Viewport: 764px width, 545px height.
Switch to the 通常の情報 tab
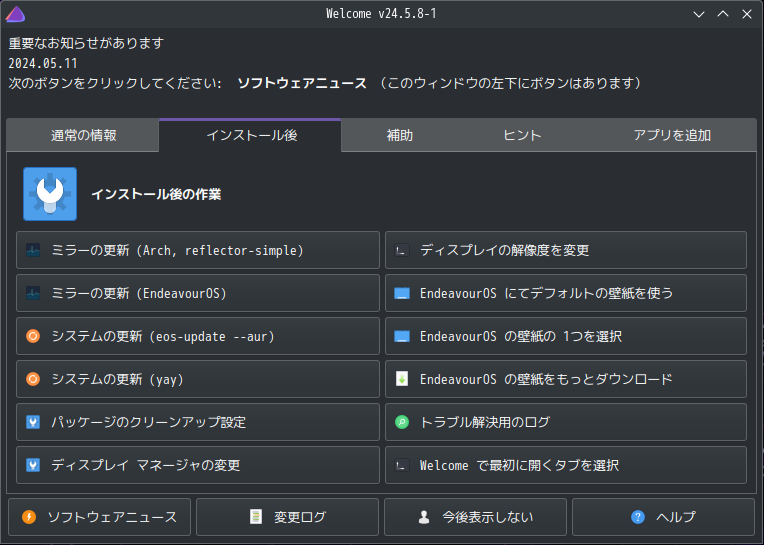pyautogui.click(x=83, y=135)
